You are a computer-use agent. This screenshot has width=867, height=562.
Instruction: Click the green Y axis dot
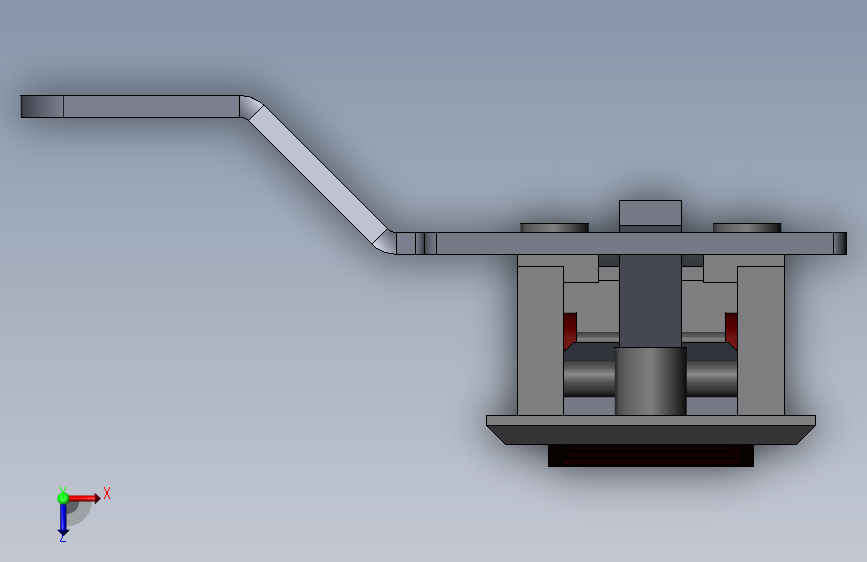pos(63,498)
